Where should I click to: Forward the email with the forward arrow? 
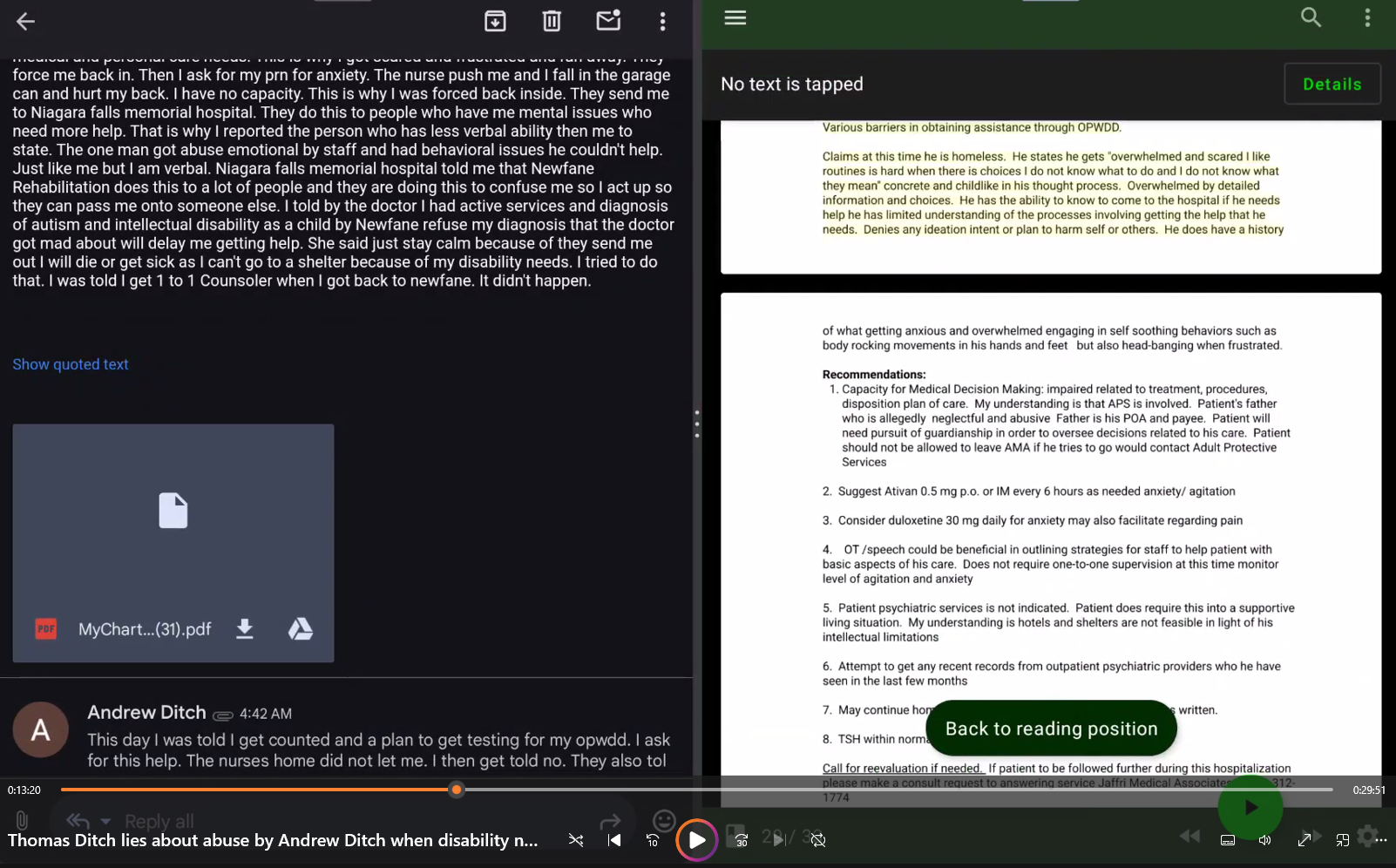coord(610,821)
